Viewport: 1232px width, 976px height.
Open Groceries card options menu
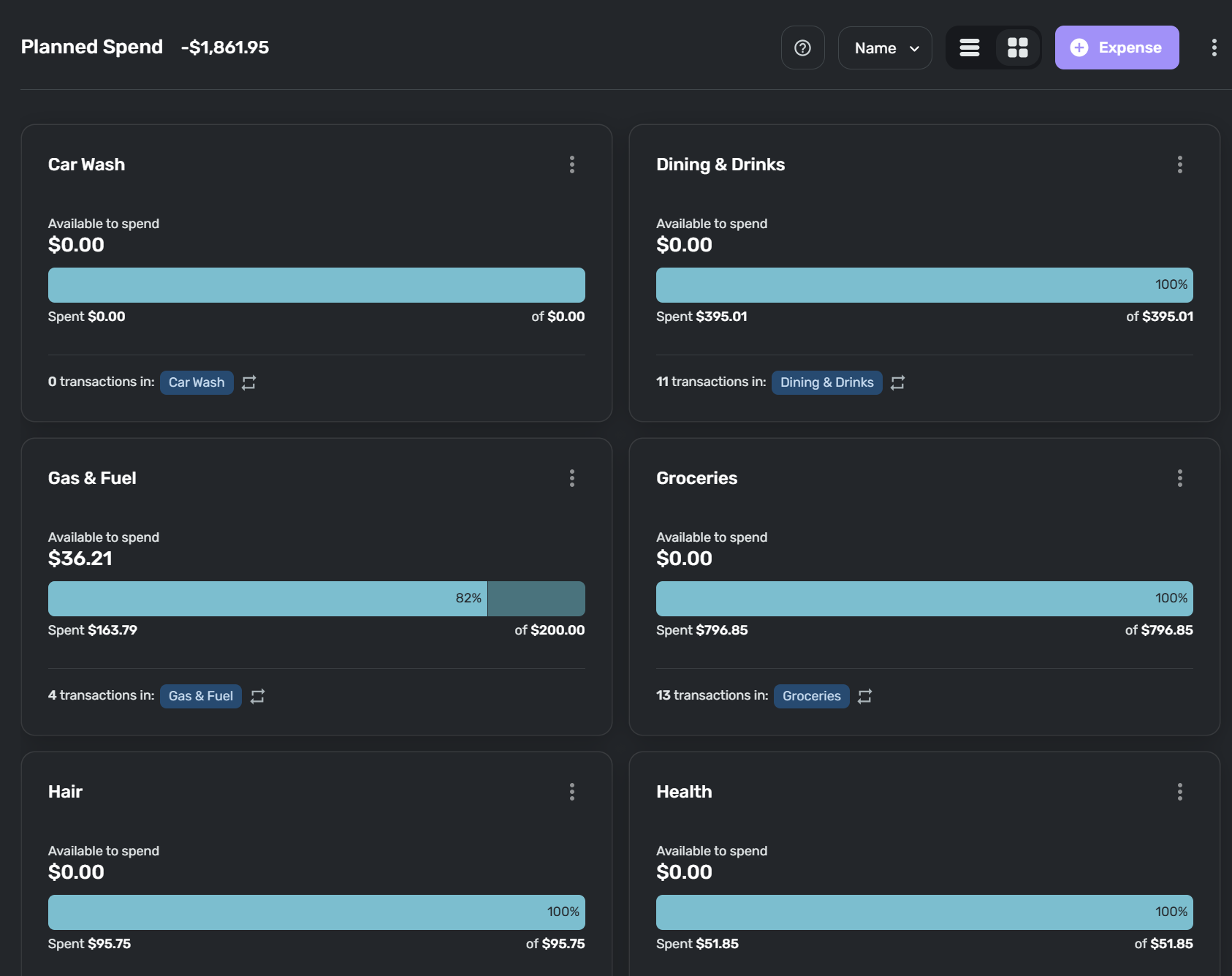point(1179,478)
